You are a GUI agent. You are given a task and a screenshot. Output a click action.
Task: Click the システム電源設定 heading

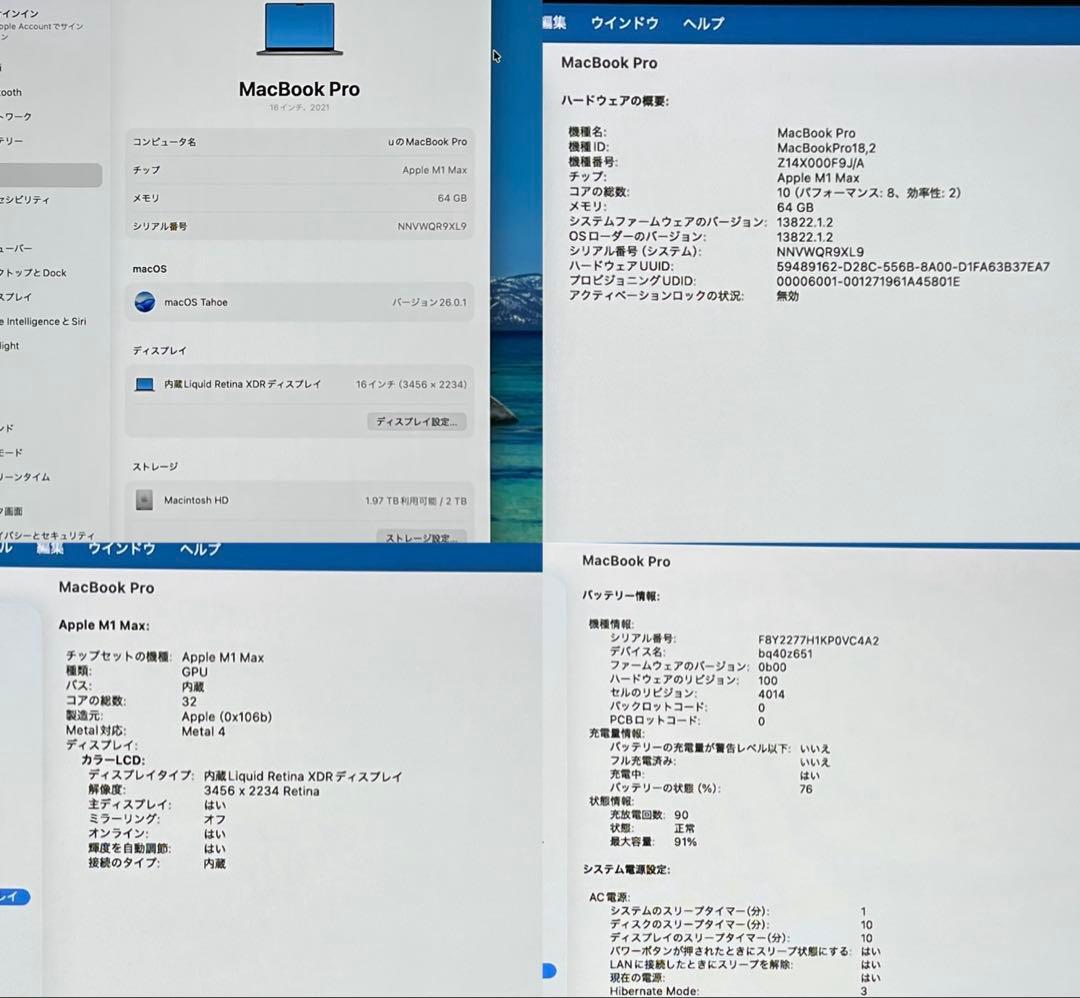pyautogui.click(x=626, y=869)
